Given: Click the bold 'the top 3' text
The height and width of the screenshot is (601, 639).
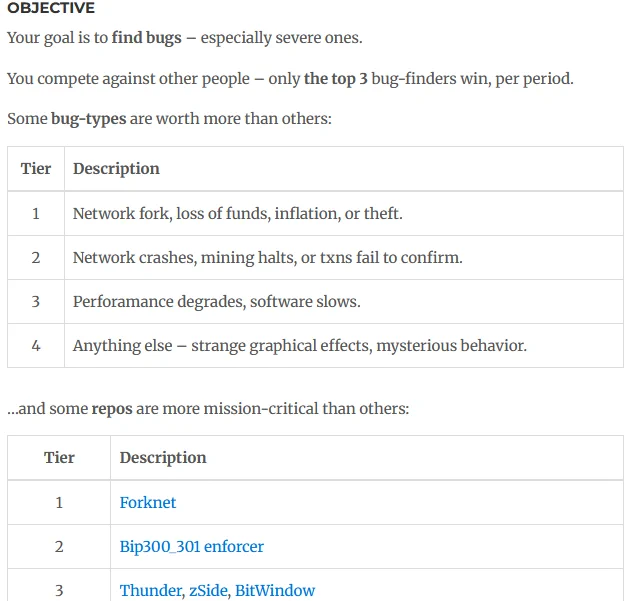Looking at the screenshot, I should point(336,79).
